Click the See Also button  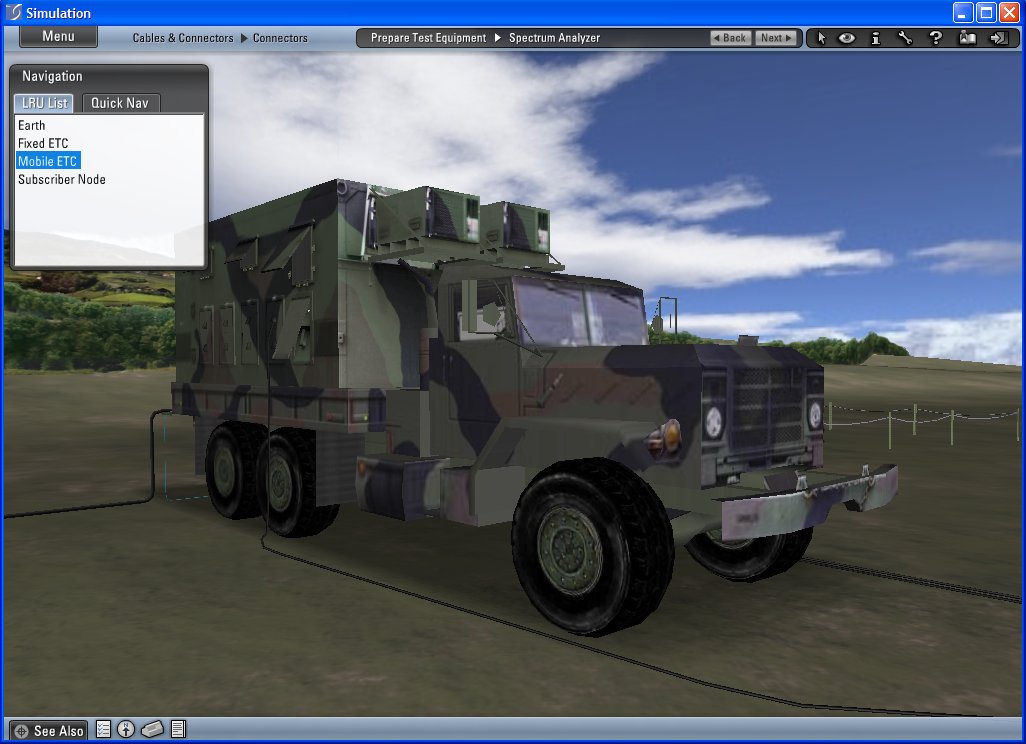pyautogui.click(x=49, y=731)
